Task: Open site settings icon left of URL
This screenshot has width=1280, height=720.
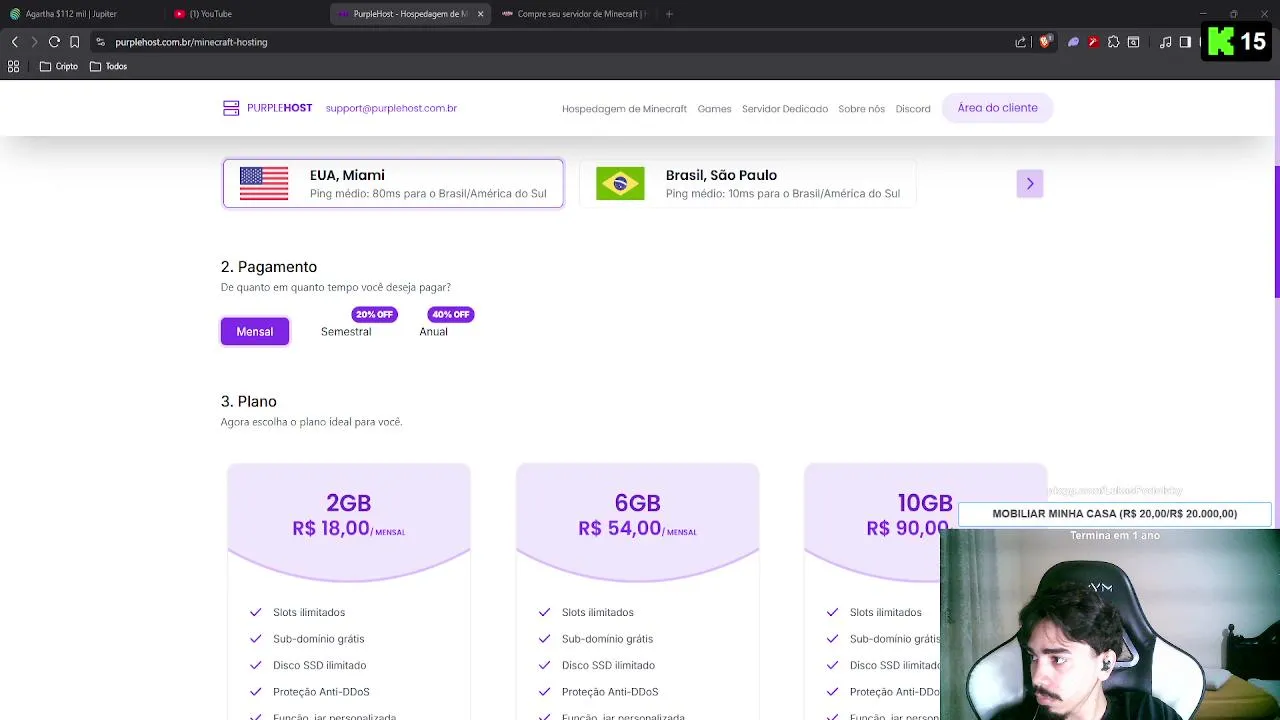Action: click(100, 42)
